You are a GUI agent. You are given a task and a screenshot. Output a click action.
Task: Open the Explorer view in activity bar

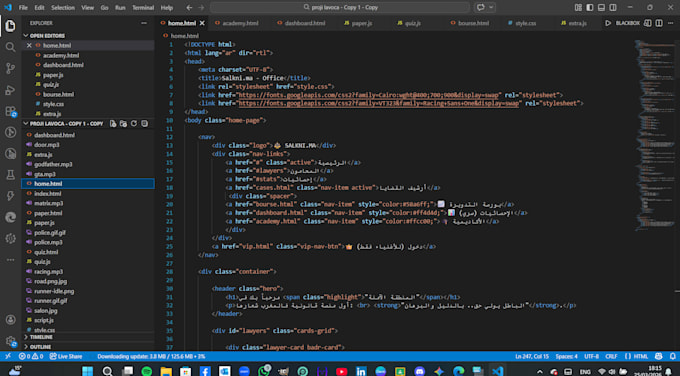10,26
